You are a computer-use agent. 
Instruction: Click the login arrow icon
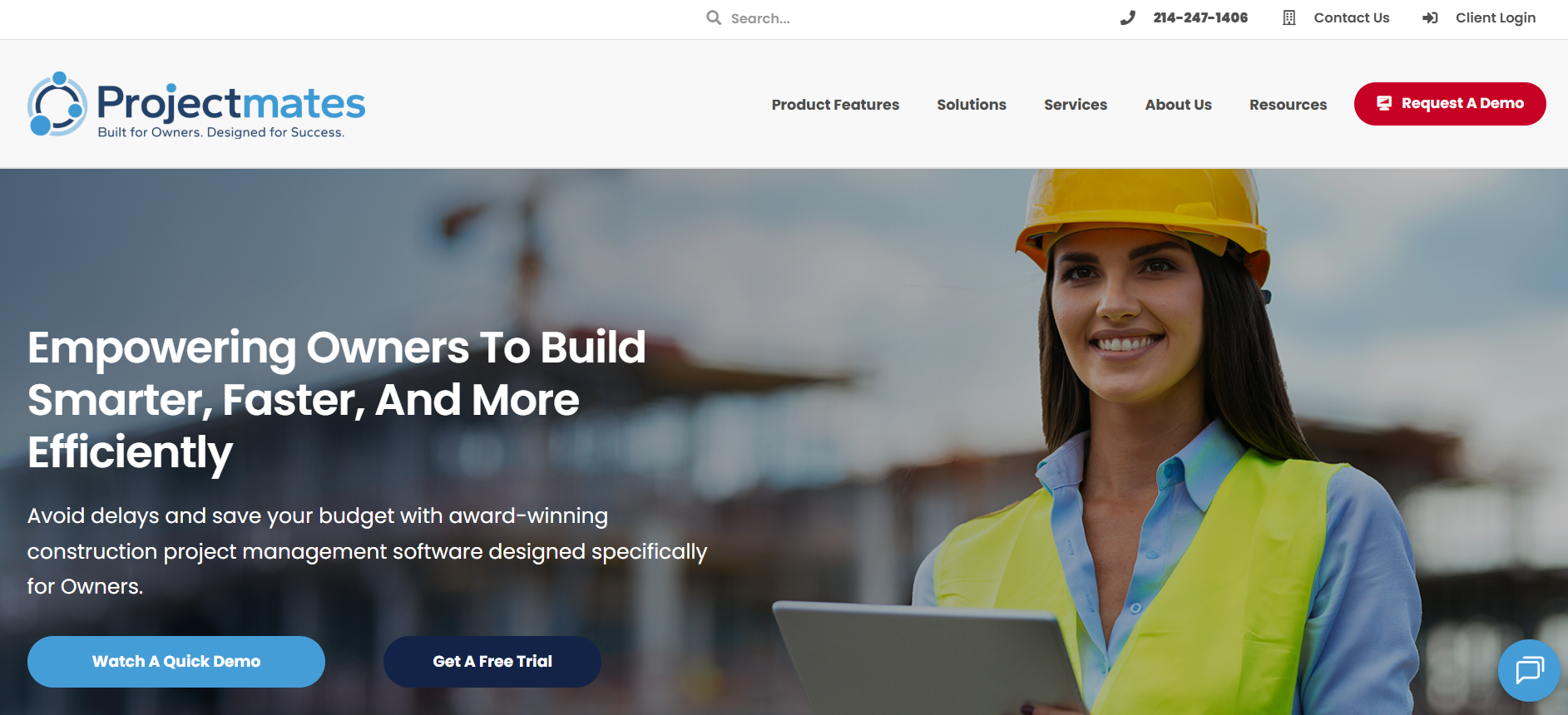(x=1430, y=17)
